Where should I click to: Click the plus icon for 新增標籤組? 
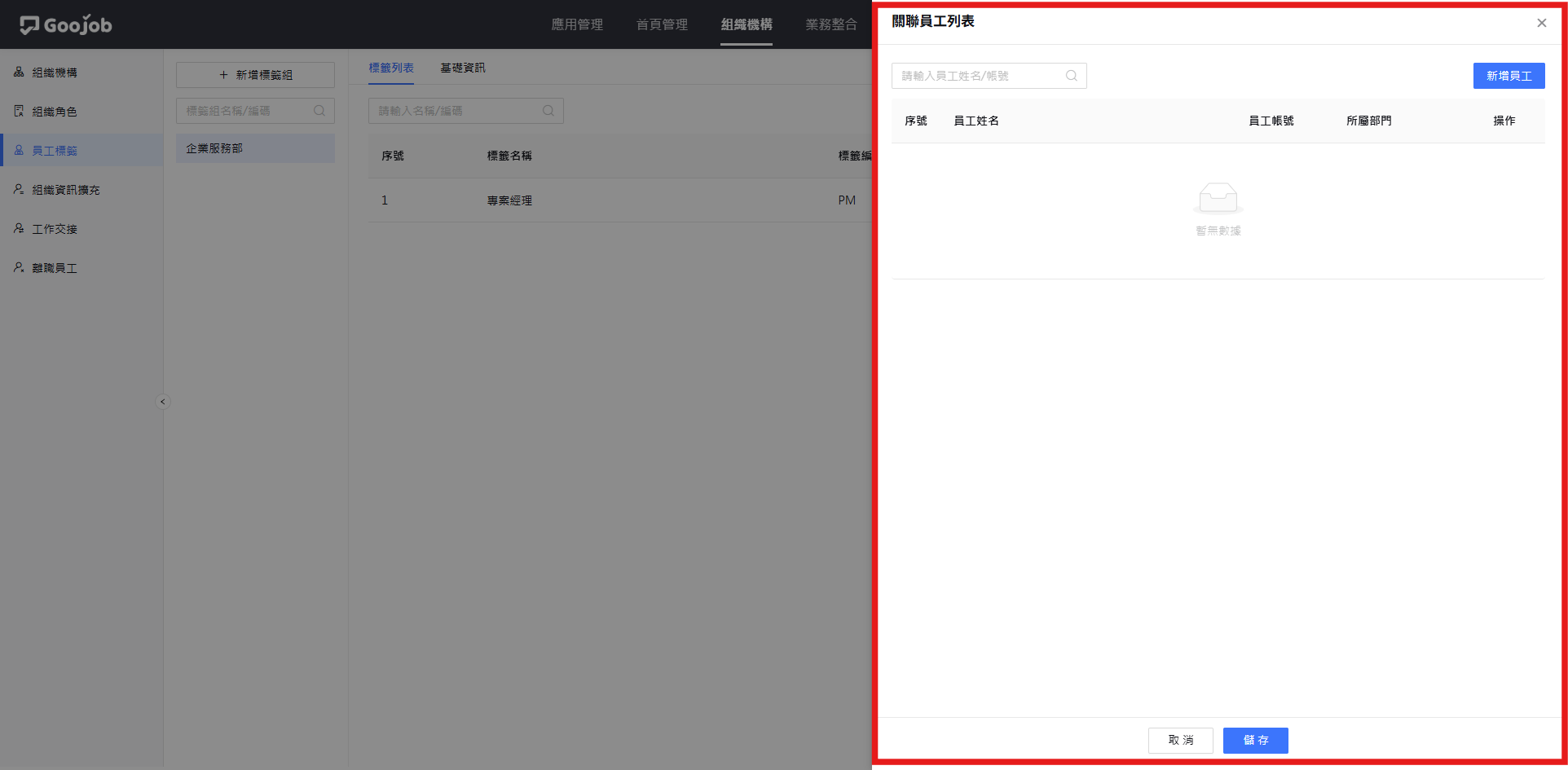point(223,75)
